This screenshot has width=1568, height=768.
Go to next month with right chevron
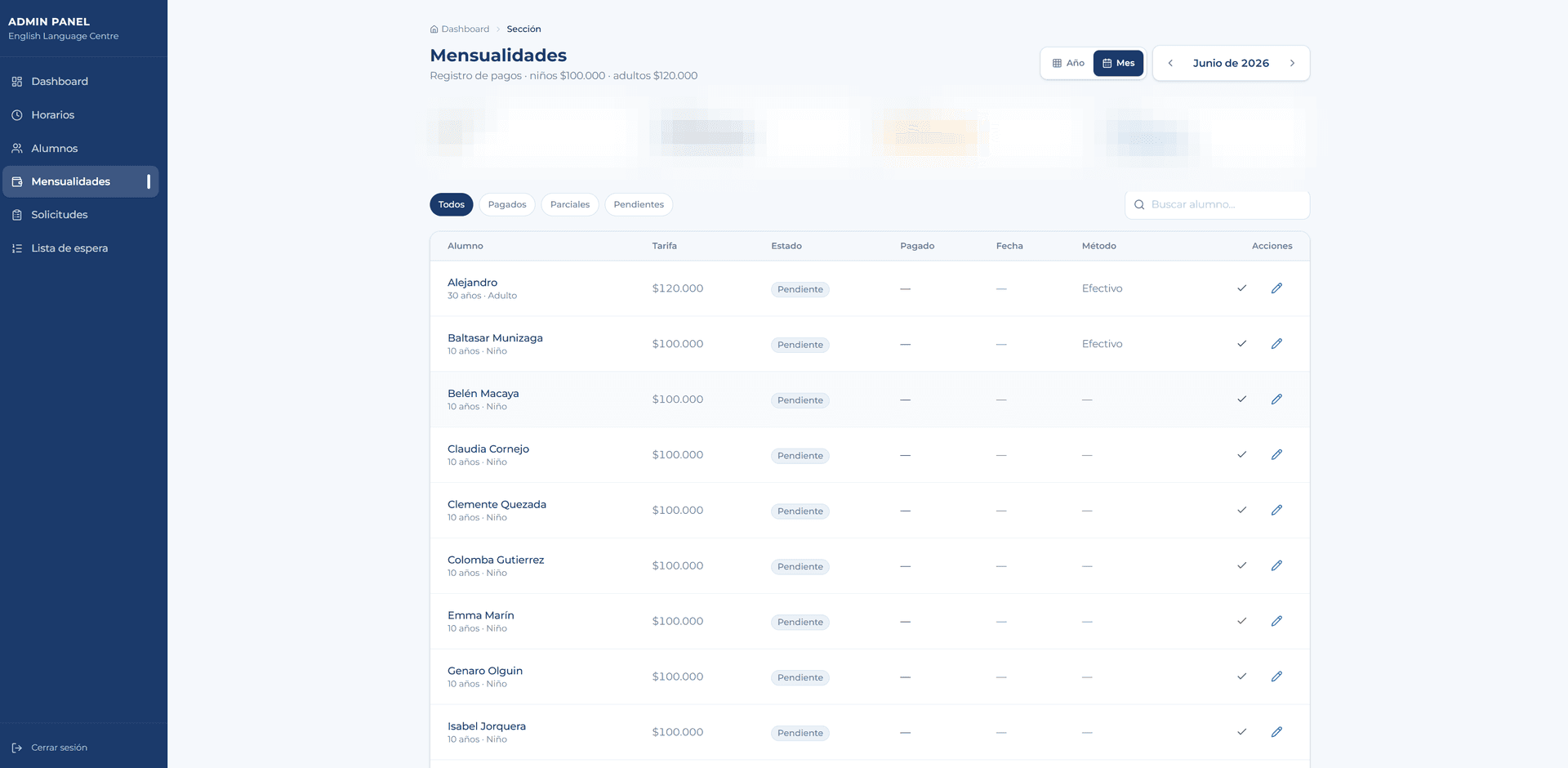(1292, 63)
